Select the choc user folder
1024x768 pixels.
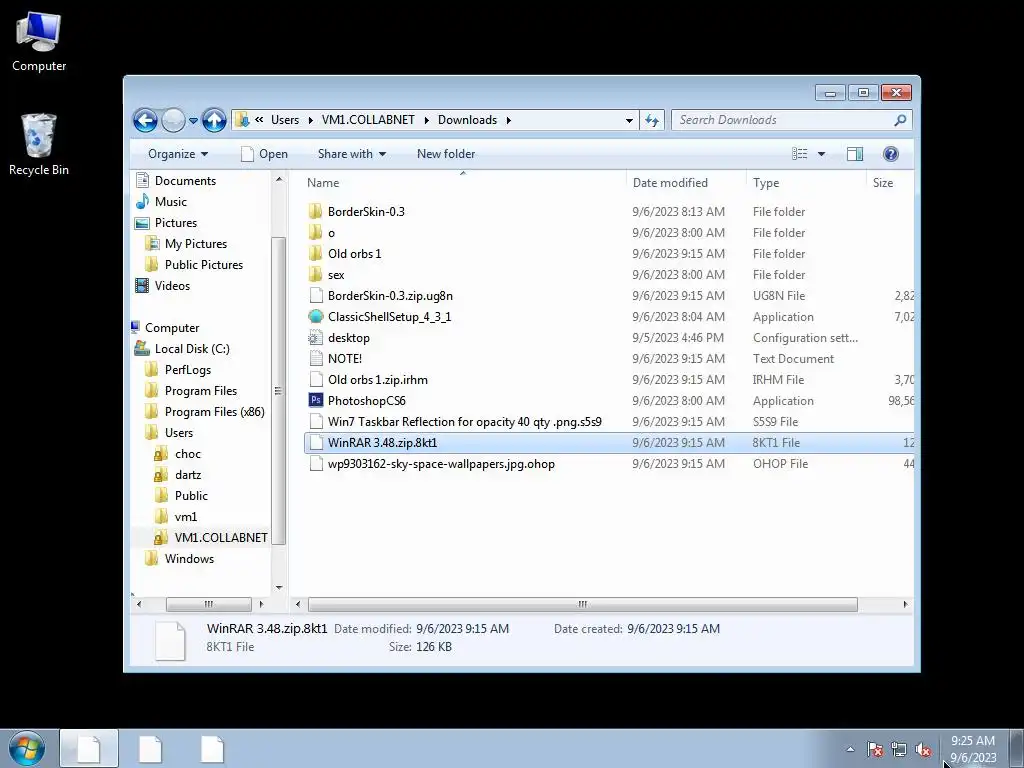pyautogui.click(x=187, y=453)
